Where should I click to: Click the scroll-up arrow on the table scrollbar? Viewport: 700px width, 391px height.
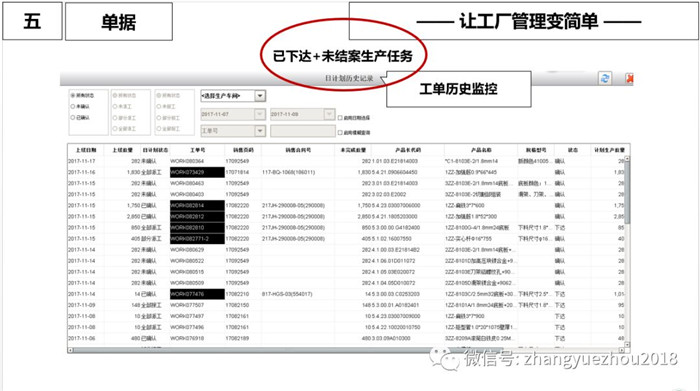(627, 158)
